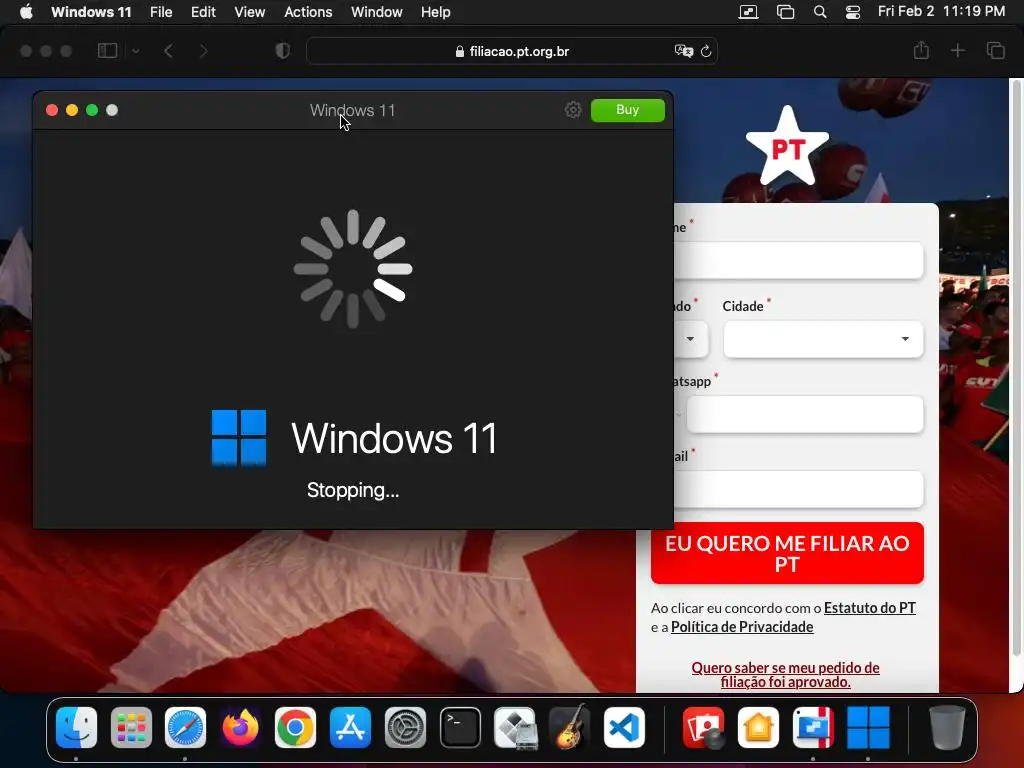This screenshot has width=1024, height=768.
Task: Open Launchpad from the Dock
Action: coord(131,727)
